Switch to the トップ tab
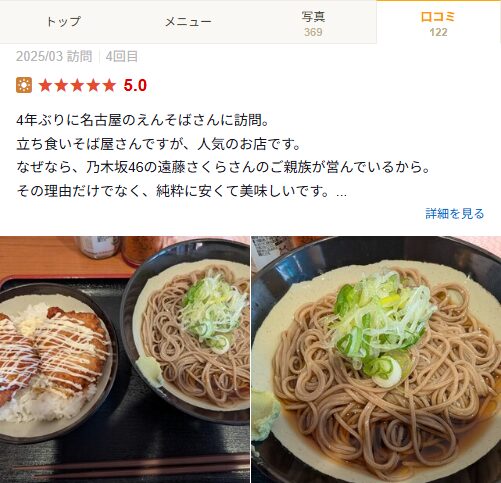 [63, 22]
